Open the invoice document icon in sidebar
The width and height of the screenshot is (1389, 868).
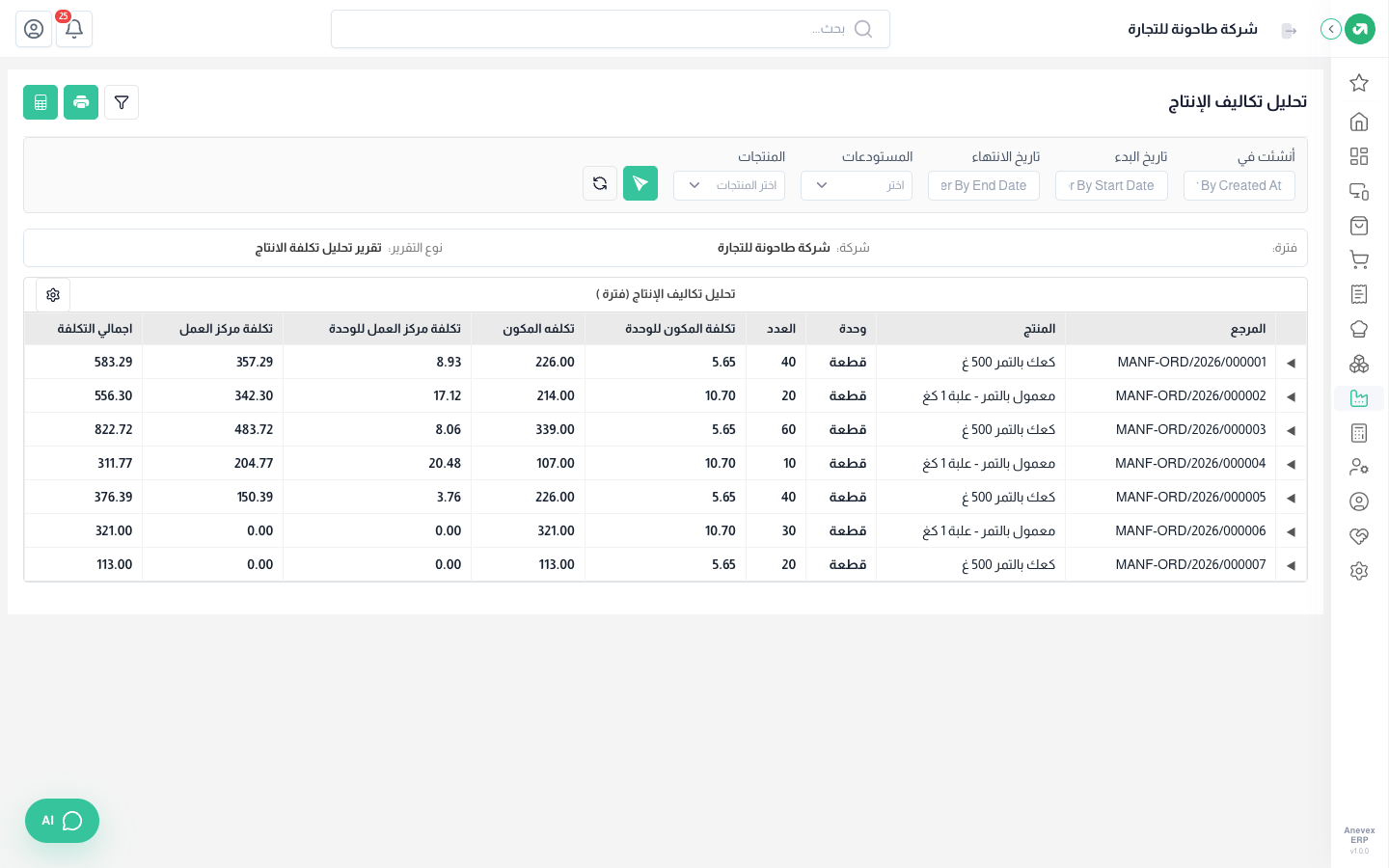point(1359,294)
